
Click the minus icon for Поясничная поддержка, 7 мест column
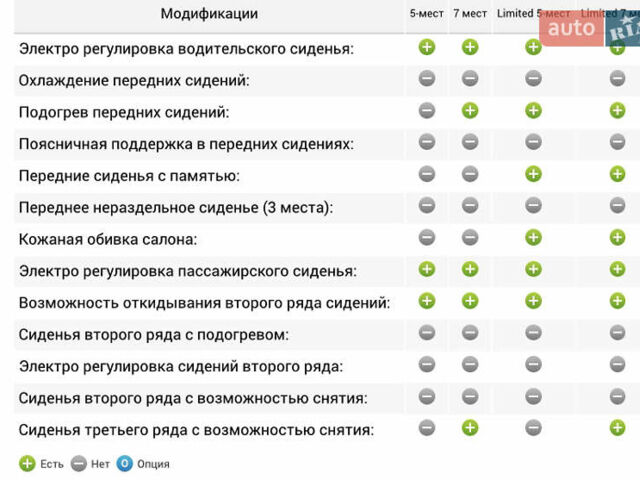tap(470, 142)
